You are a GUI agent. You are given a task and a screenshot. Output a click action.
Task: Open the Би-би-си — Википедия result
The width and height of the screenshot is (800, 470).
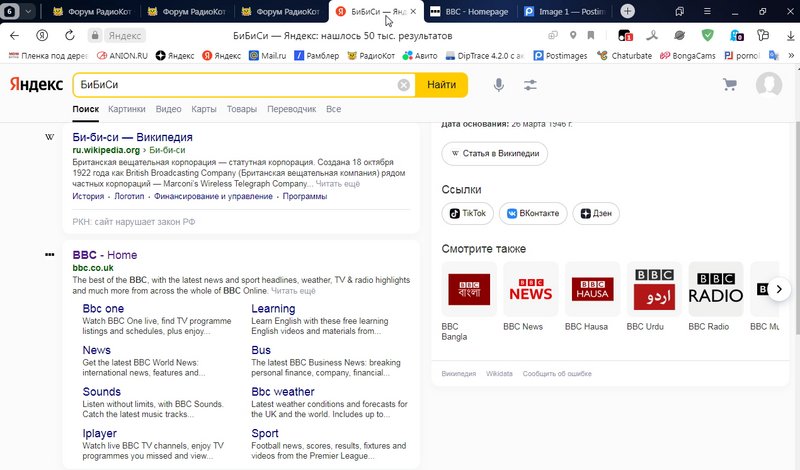point(132,137)
